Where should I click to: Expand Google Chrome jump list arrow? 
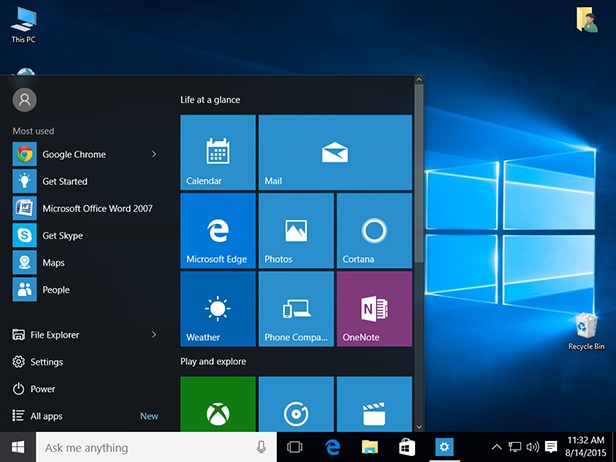point(154,155)
